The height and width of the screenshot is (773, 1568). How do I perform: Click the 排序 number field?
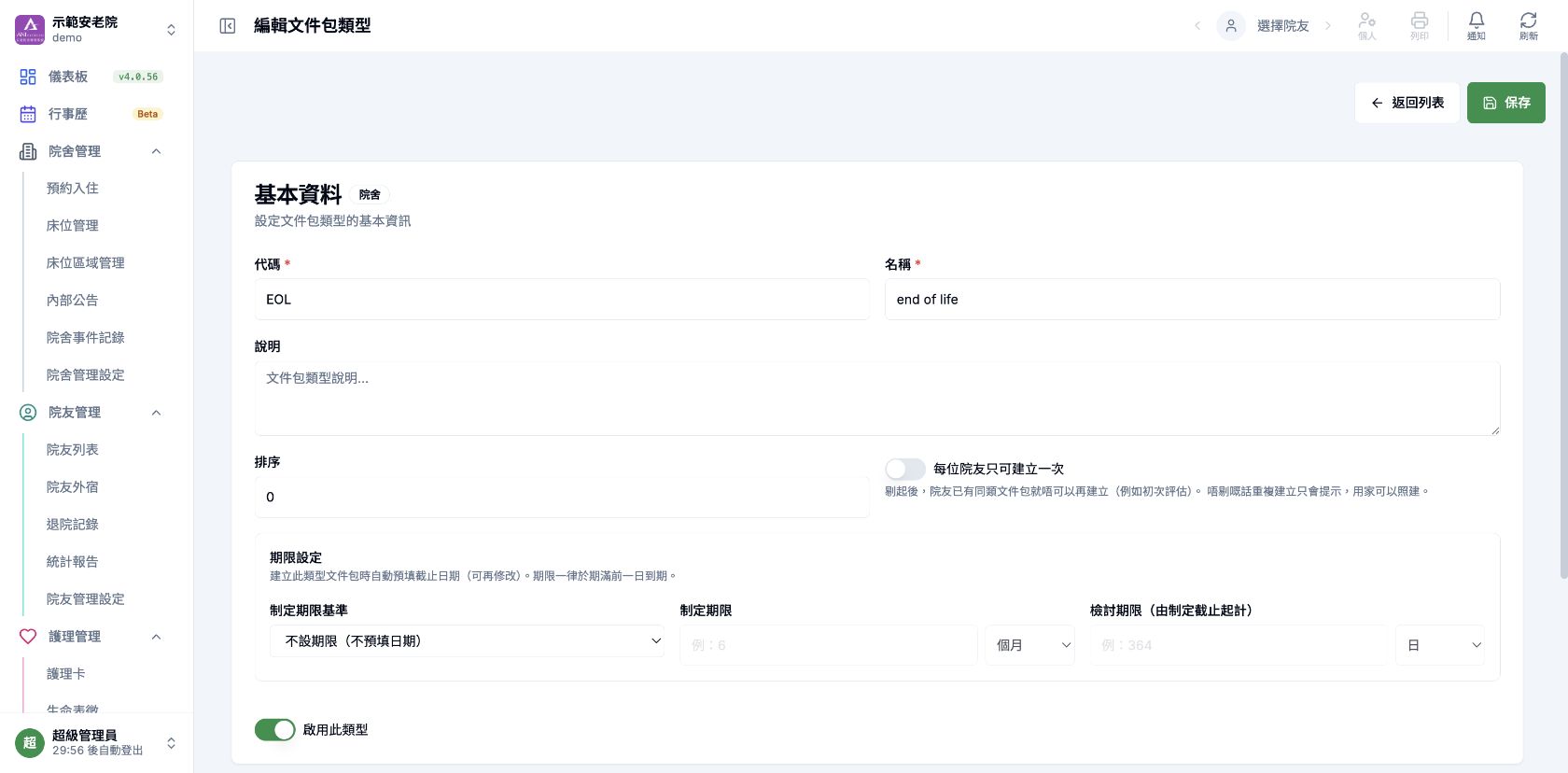562,498
